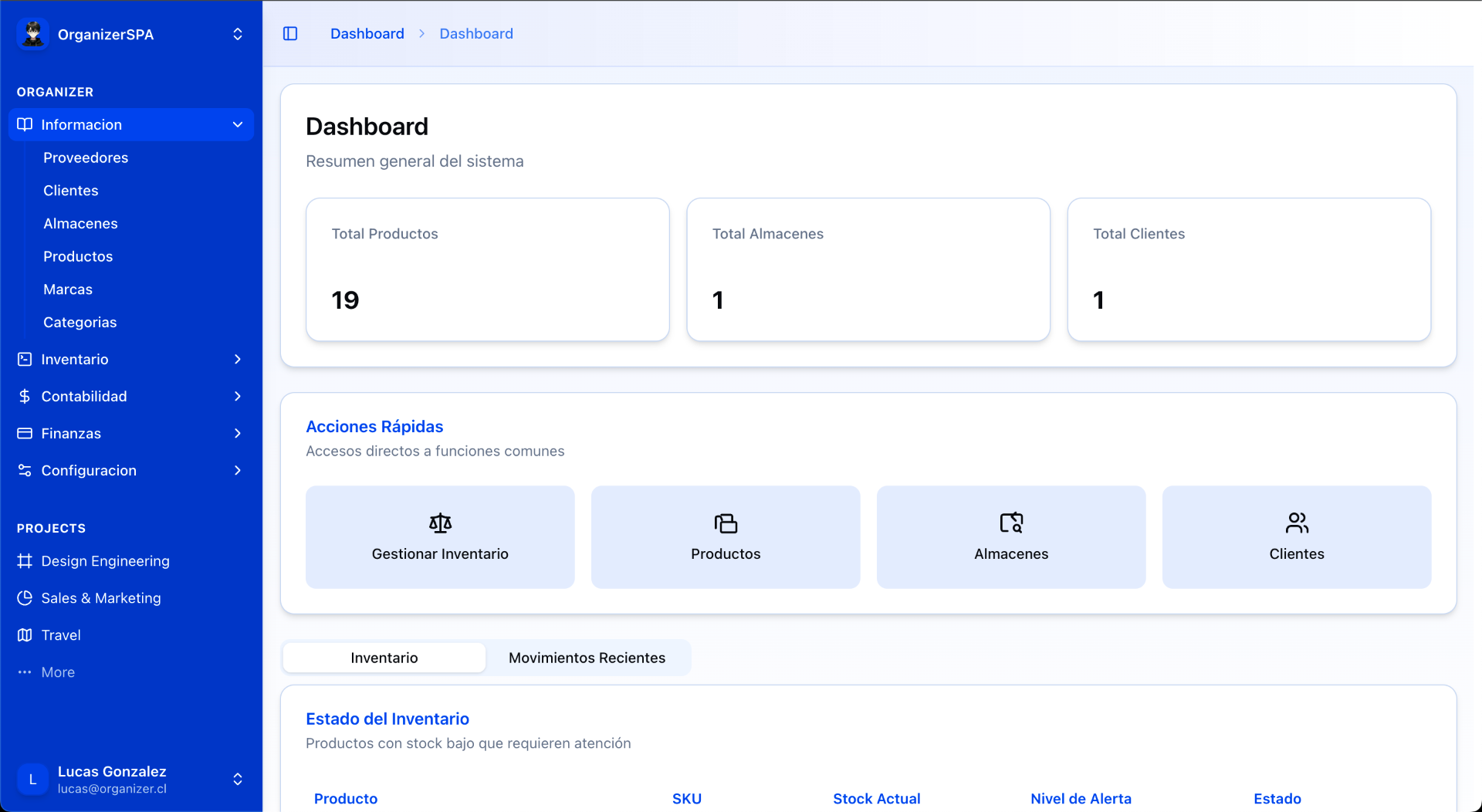The height and width of the screenshot is (812, 1482).
Task: Expand the Inventario sidebar section
Action: click(238, 359)
